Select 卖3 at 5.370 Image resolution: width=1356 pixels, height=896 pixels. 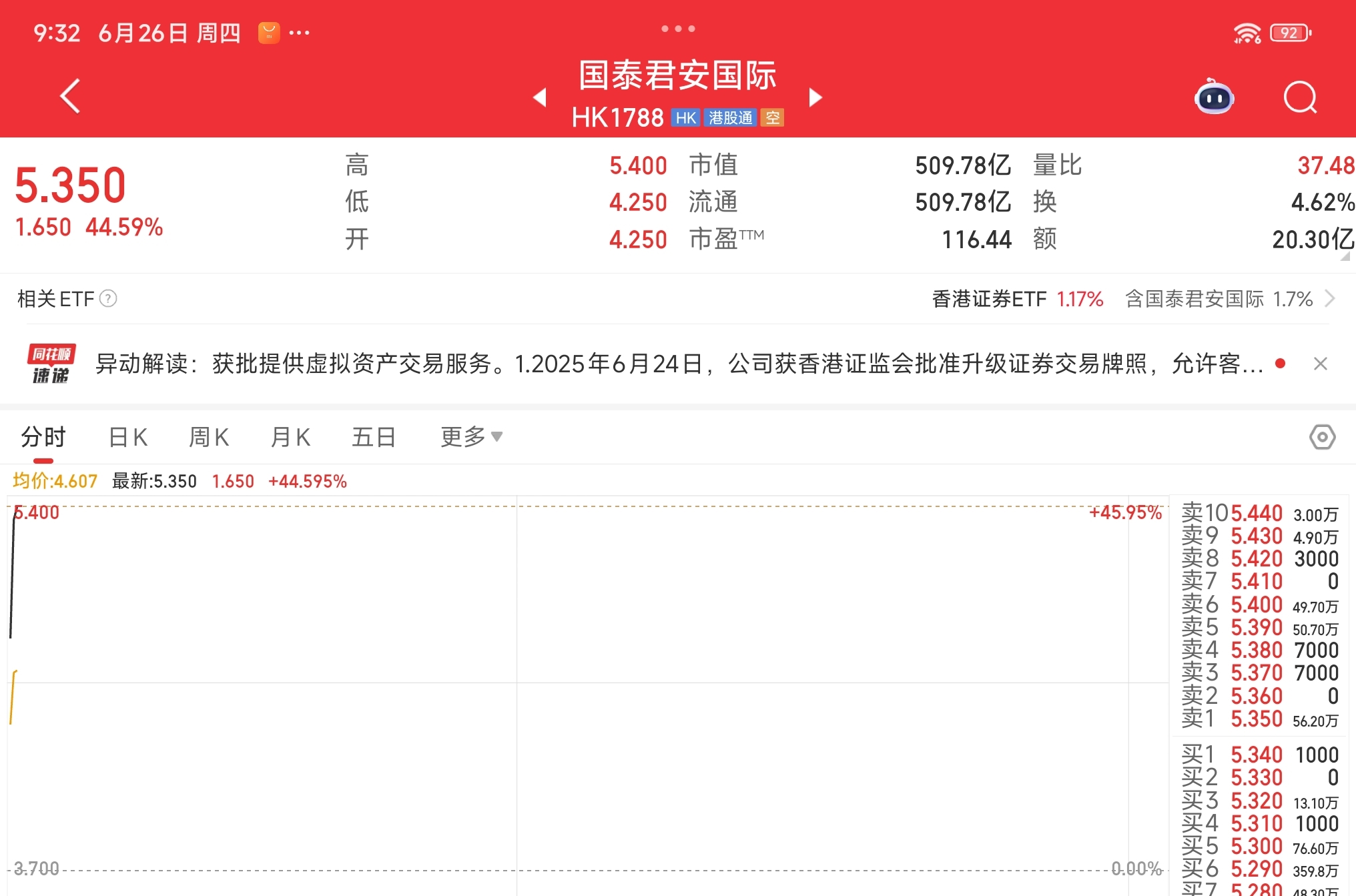point(1260,673)
